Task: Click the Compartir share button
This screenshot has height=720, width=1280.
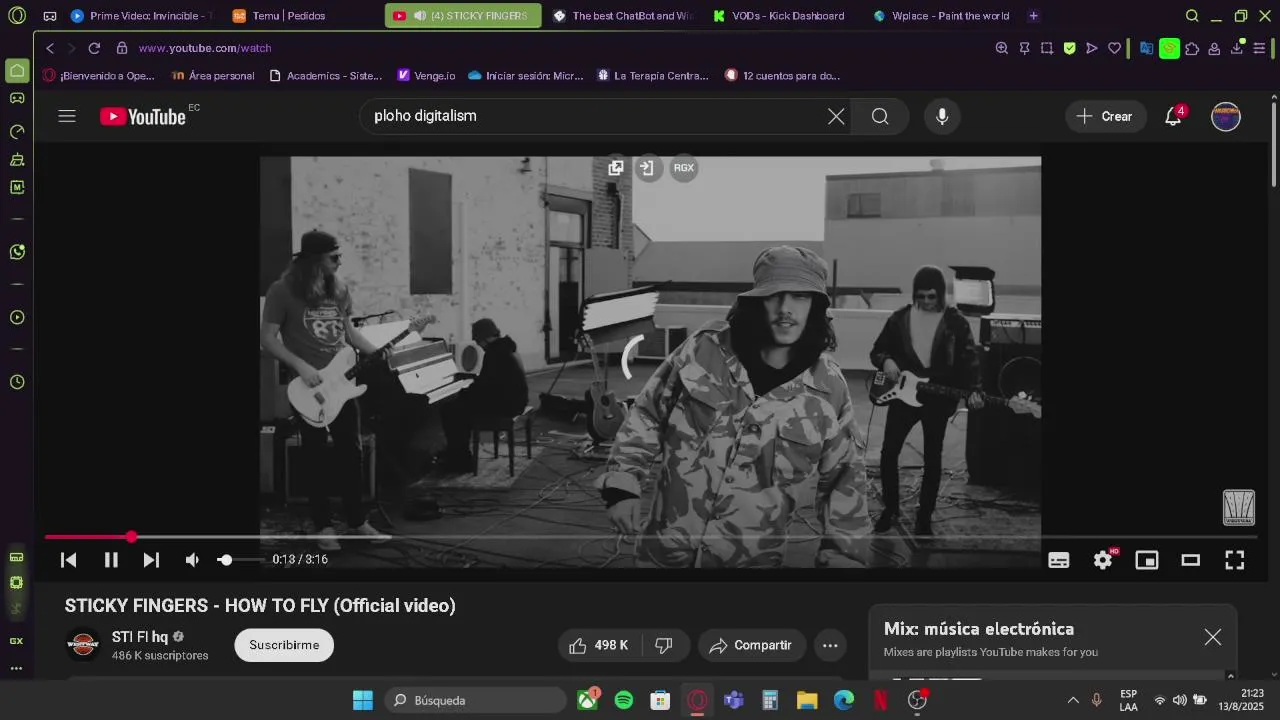Action: click(x=751, y=645)
